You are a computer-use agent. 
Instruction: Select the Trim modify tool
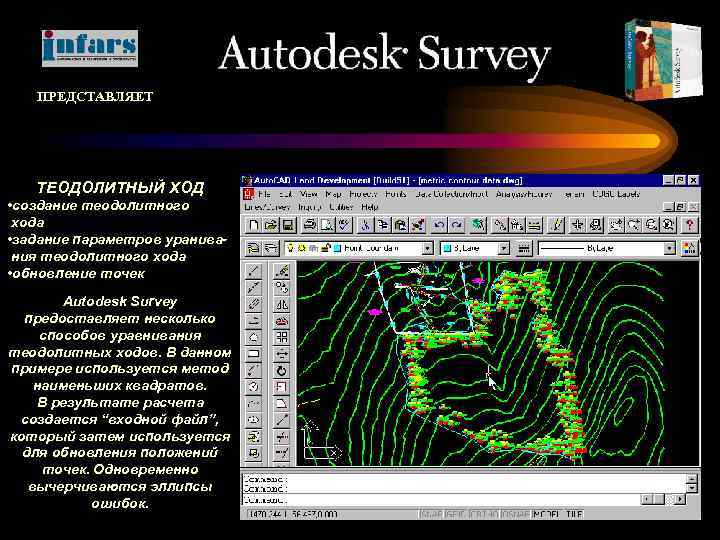coord(281,436)
